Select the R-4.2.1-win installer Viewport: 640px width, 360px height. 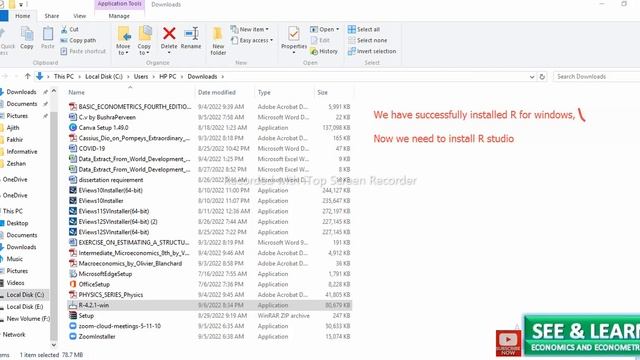[x=210, y=305]
